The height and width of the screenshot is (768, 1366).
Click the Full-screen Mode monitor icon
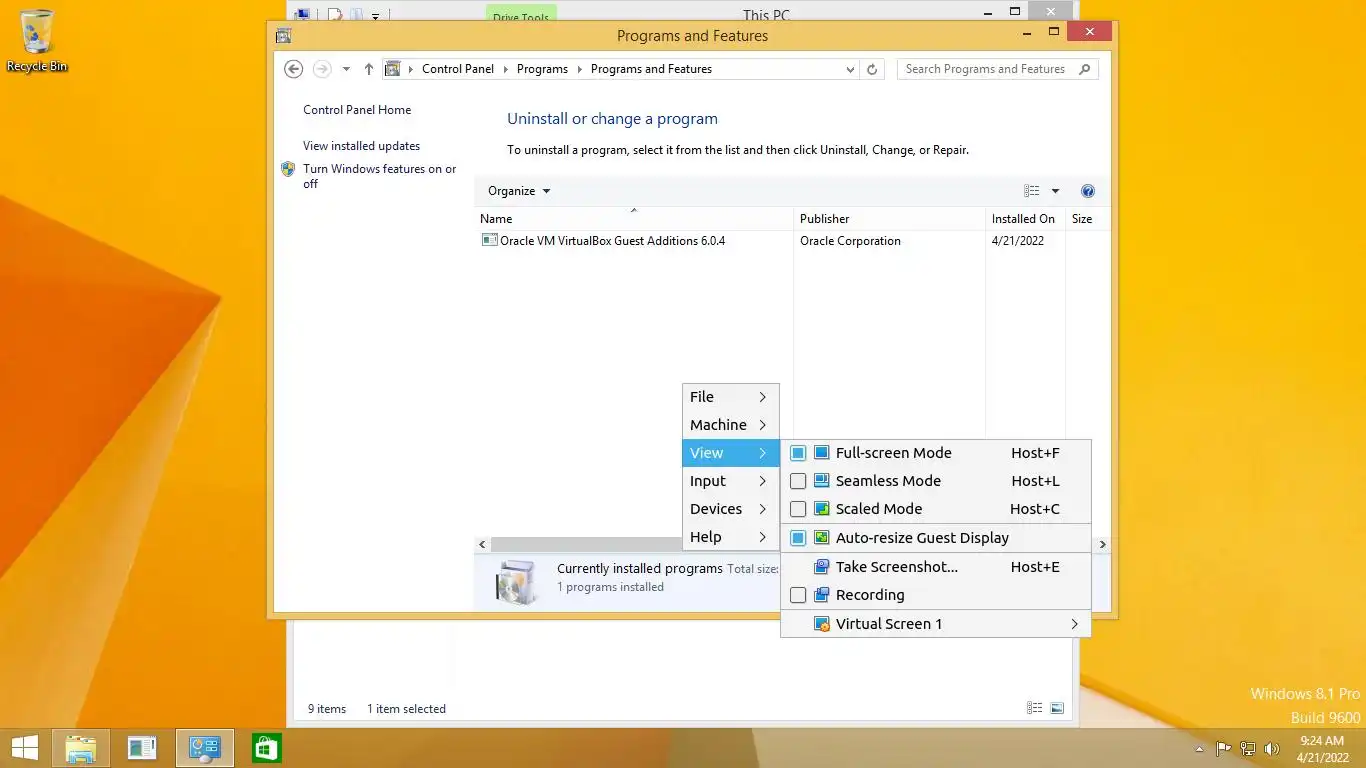(x=821, y=453)
